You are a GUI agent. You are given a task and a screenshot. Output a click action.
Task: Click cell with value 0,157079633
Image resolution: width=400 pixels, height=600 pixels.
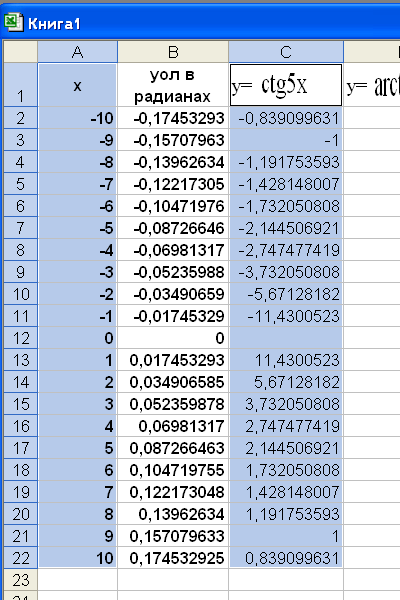[173, 536]
